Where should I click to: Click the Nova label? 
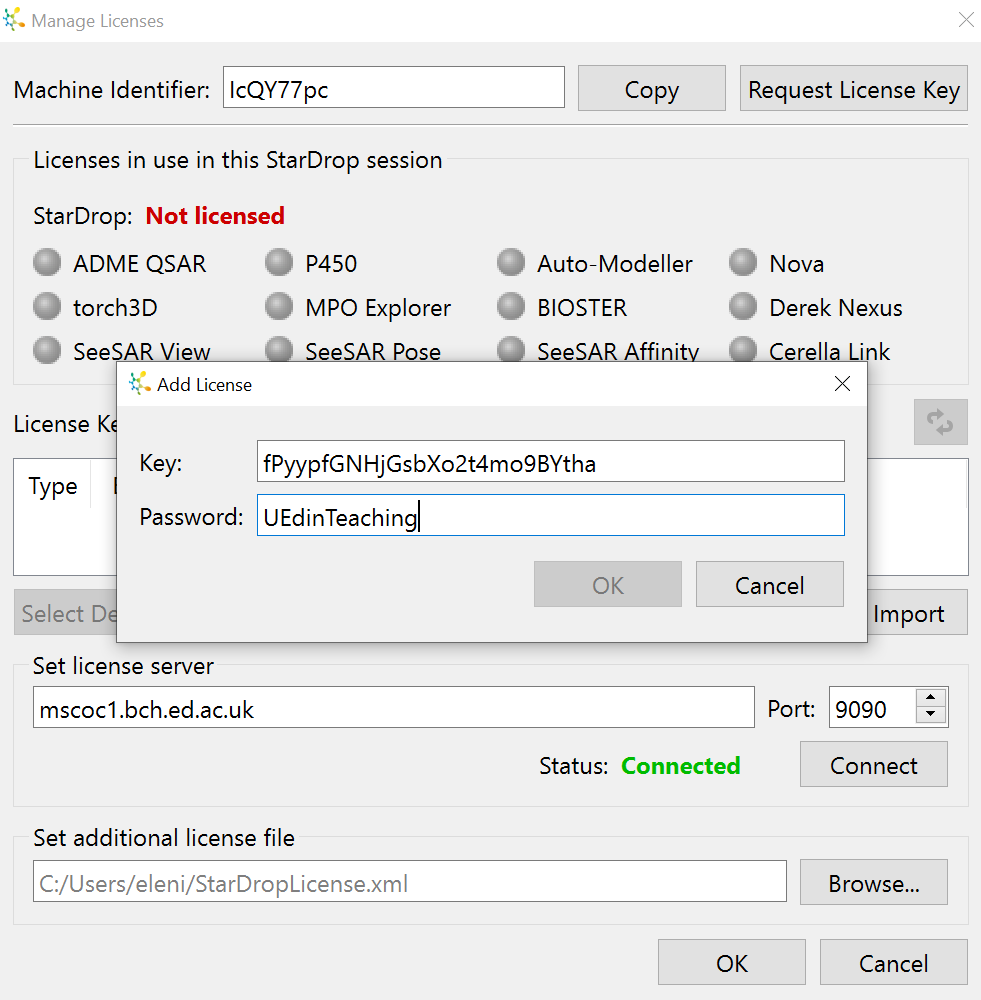[x=797, y=263]
